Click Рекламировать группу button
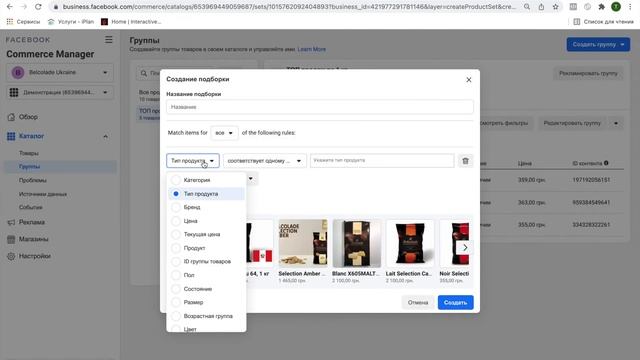Image resolution: width=640 pixels, height=360 pixels. 588,73
